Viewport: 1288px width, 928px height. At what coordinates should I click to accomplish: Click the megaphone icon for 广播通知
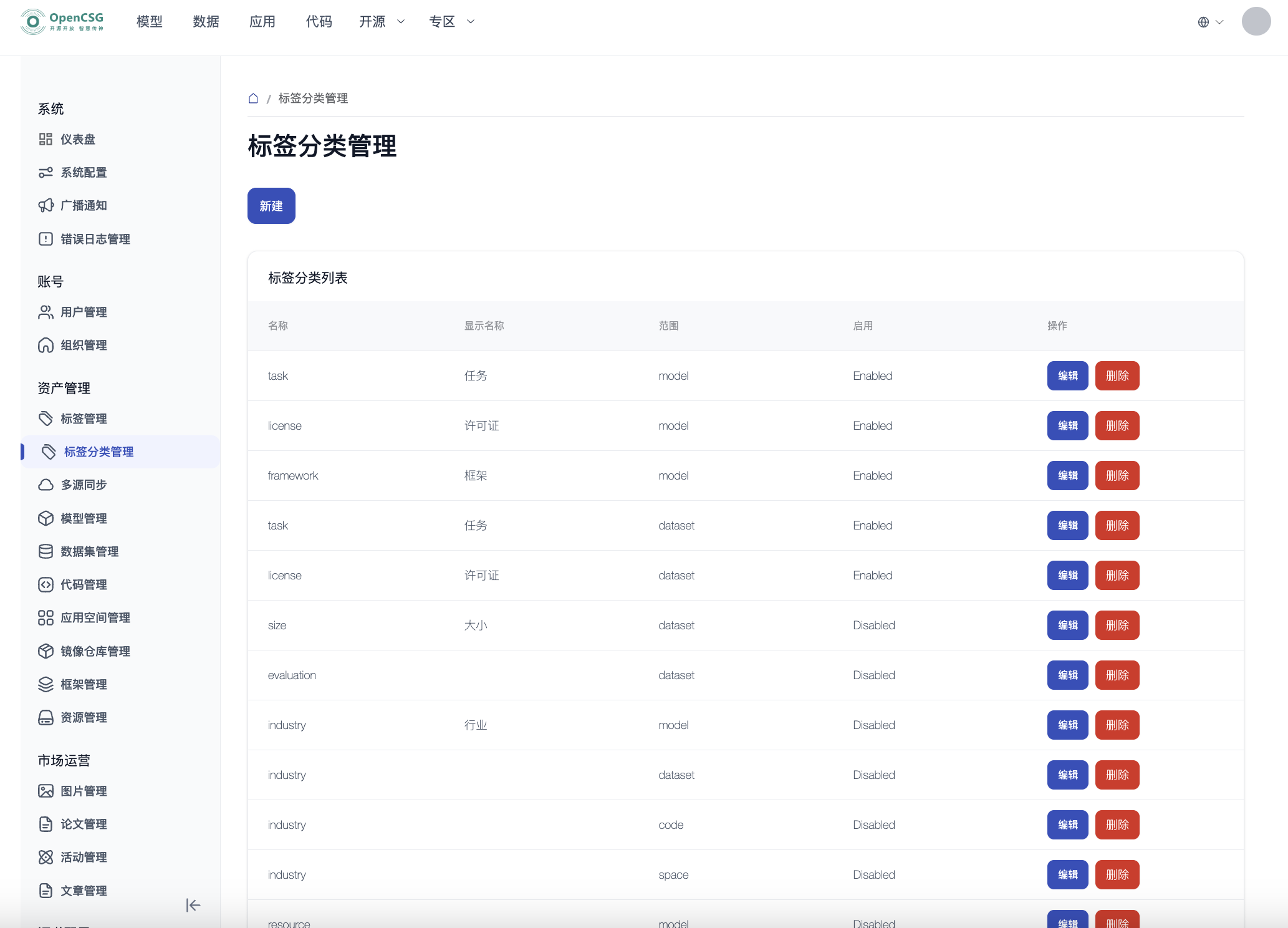tap(46, 206)
